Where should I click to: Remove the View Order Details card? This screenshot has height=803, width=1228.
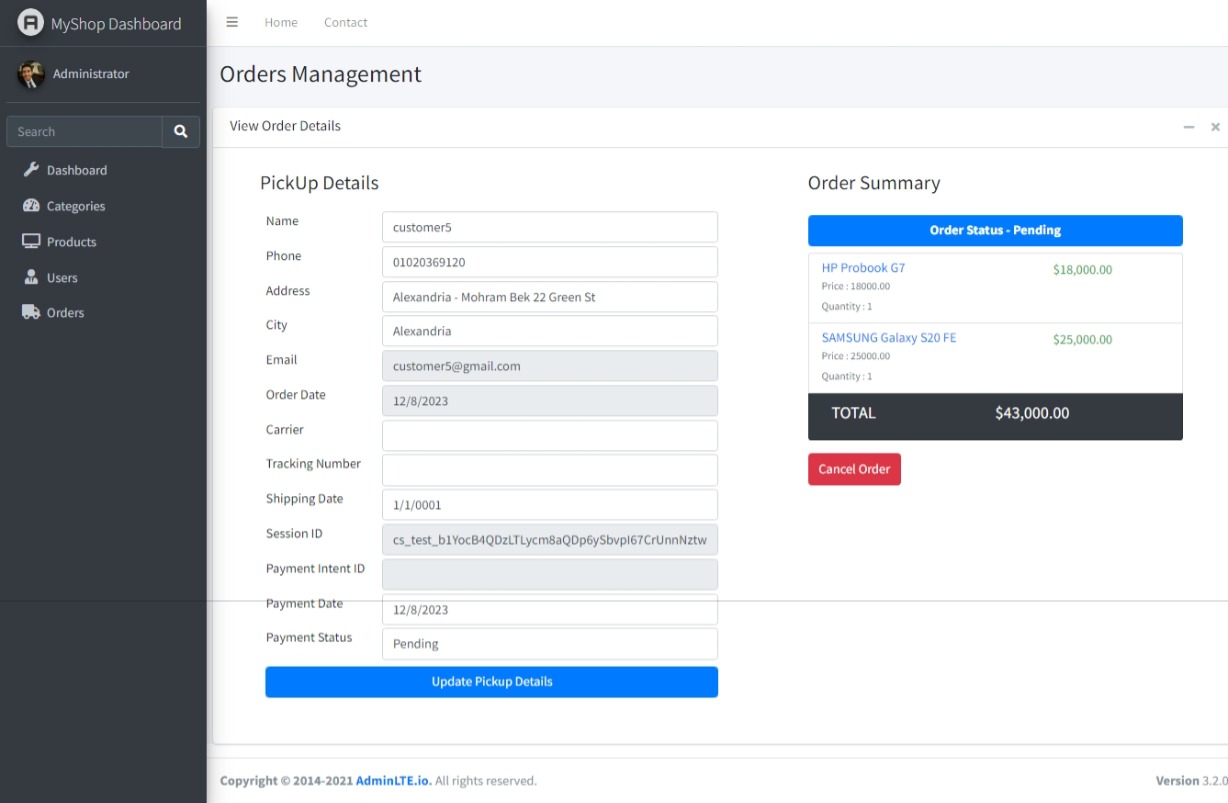click(x=1215, y=127)
